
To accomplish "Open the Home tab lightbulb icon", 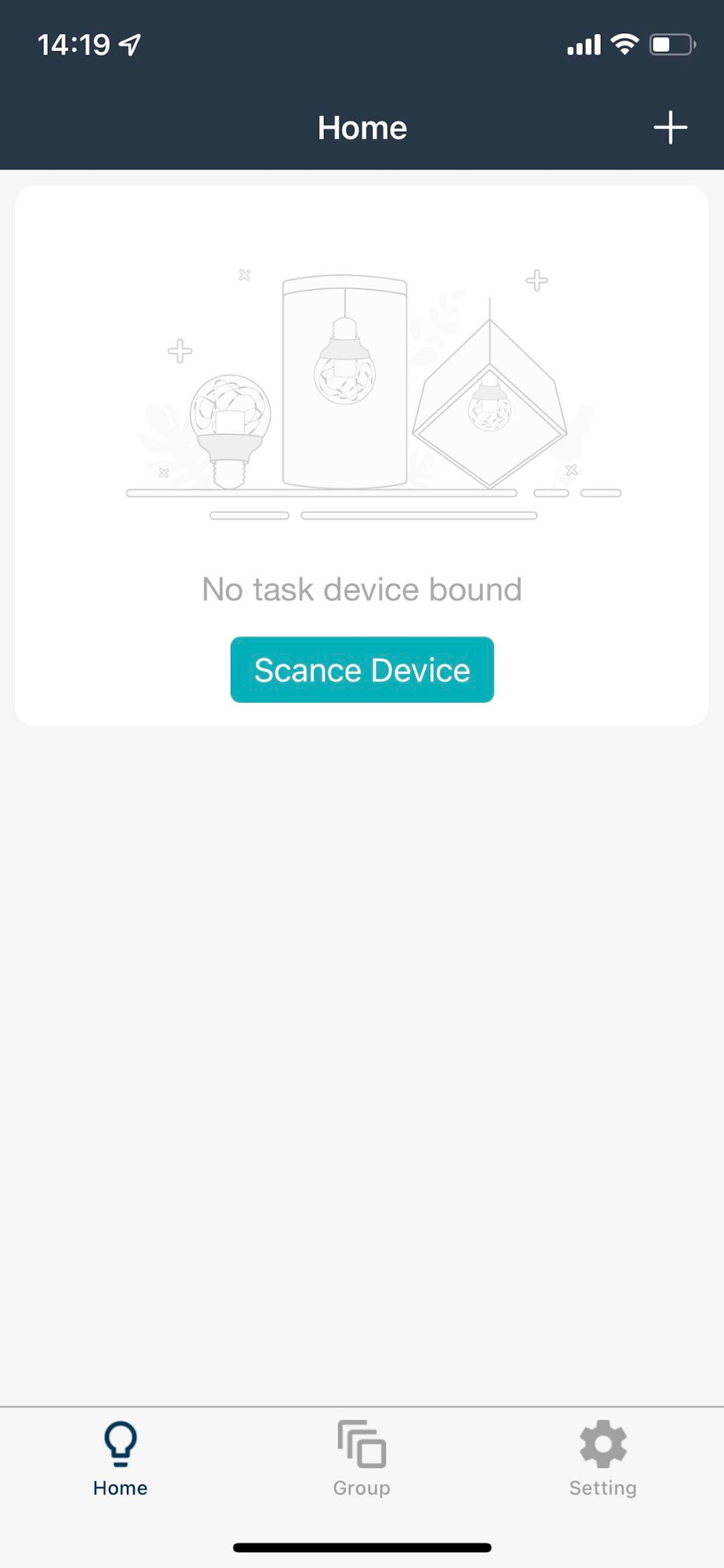I will (121, 1444).
